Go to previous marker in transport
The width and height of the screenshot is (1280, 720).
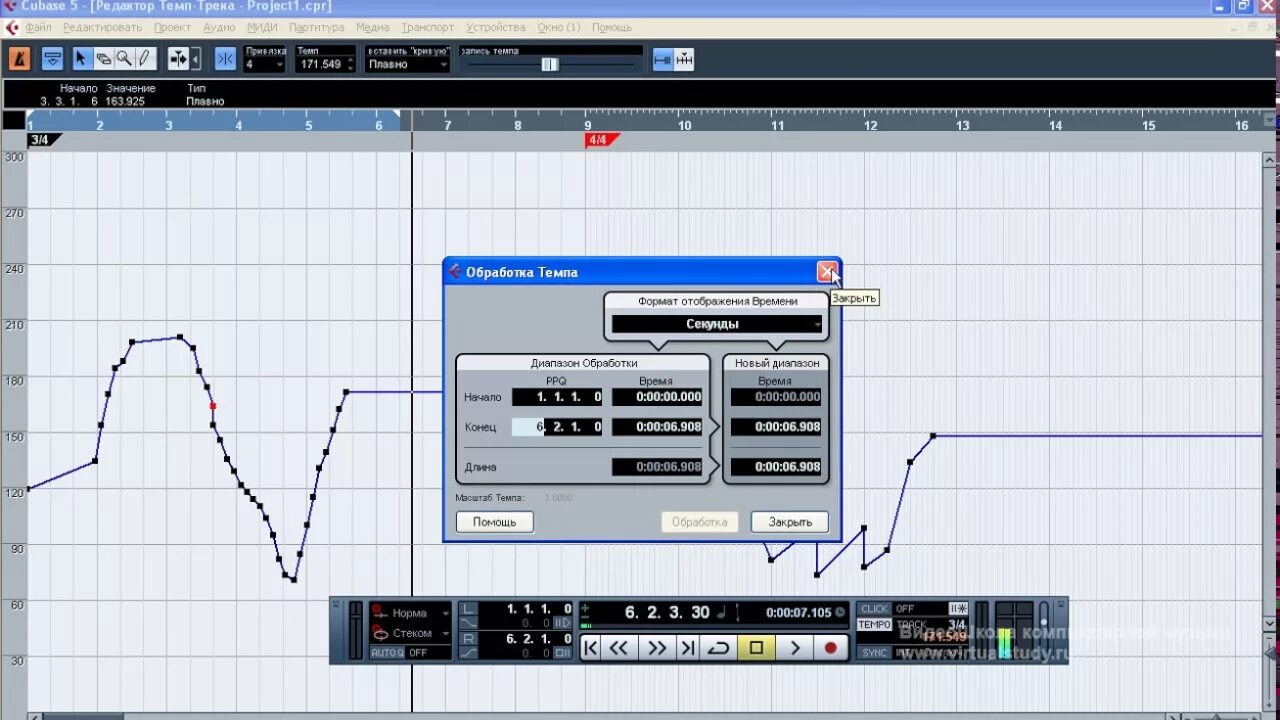(x=591, y=648)
